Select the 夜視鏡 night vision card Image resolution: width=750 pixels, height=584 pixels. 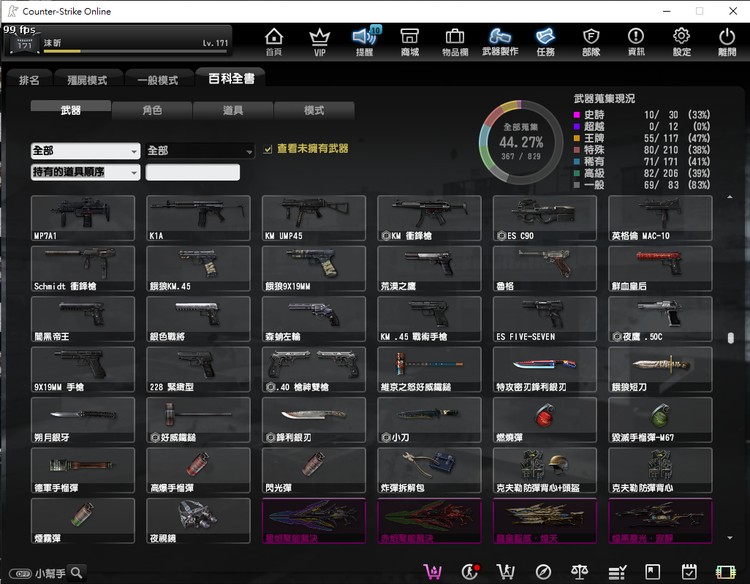coord(199,521)
